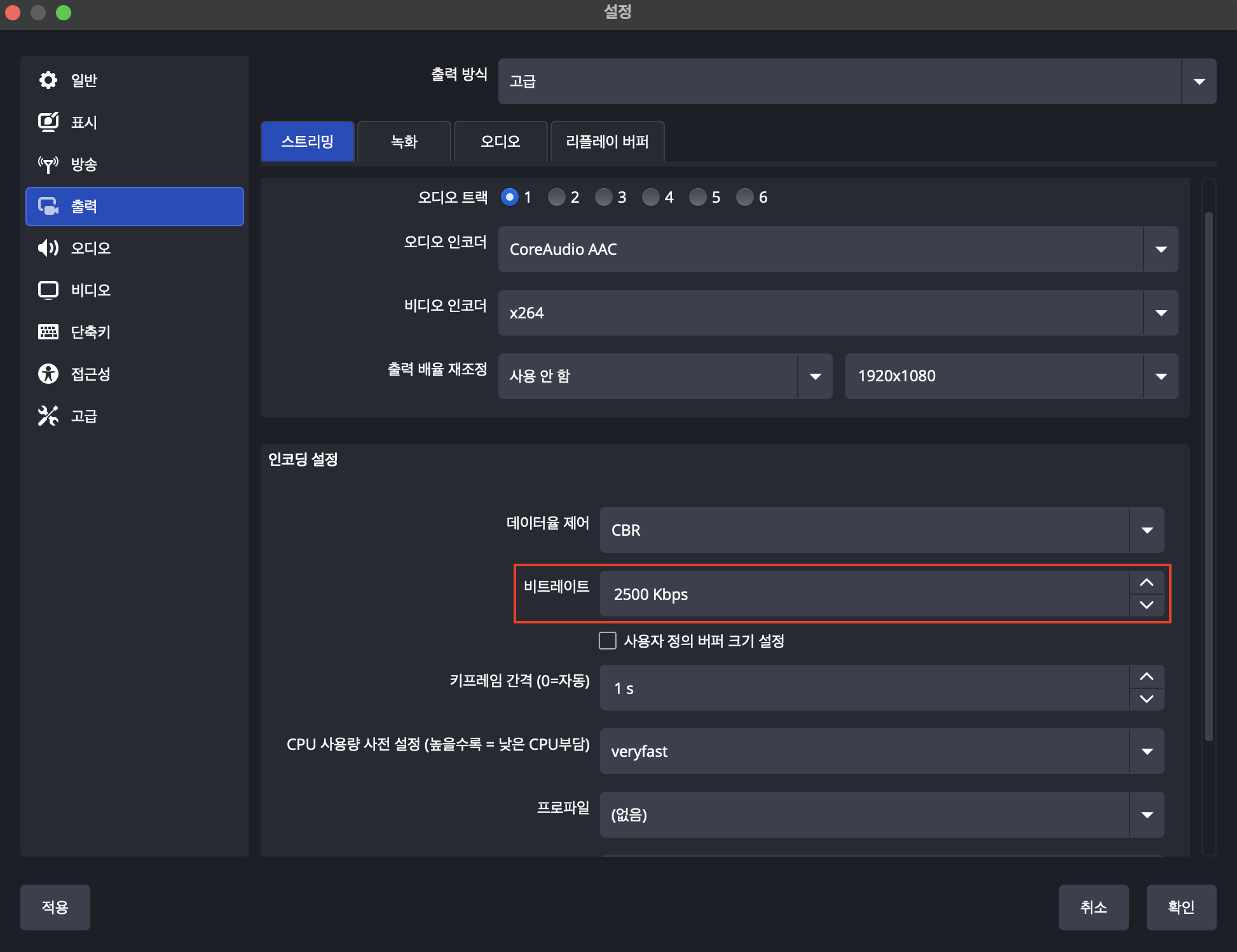Select audio track 3 radio button

(603, 197)
